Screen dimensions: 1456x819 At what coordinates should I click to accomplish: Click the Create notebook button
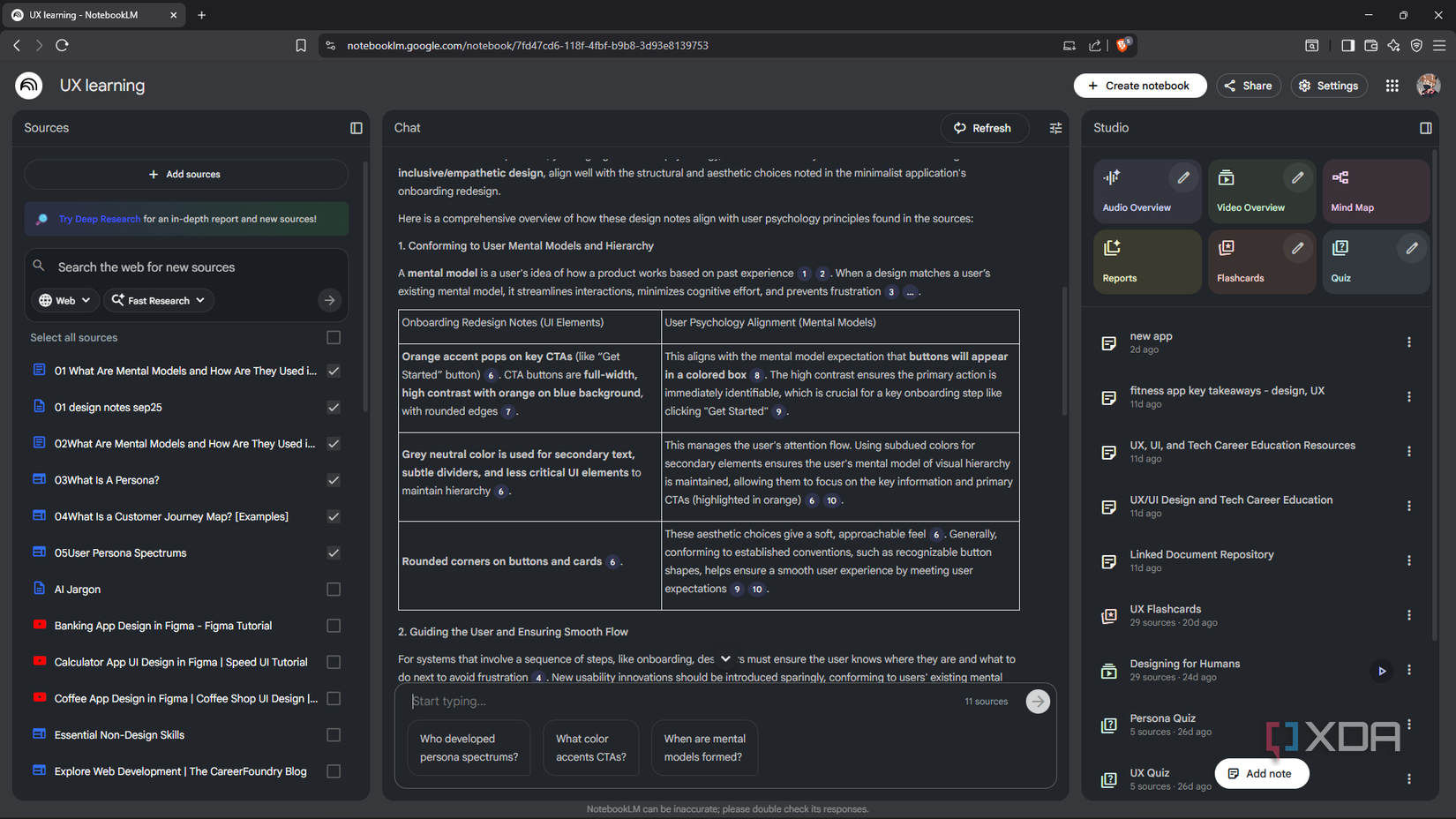1140,86
